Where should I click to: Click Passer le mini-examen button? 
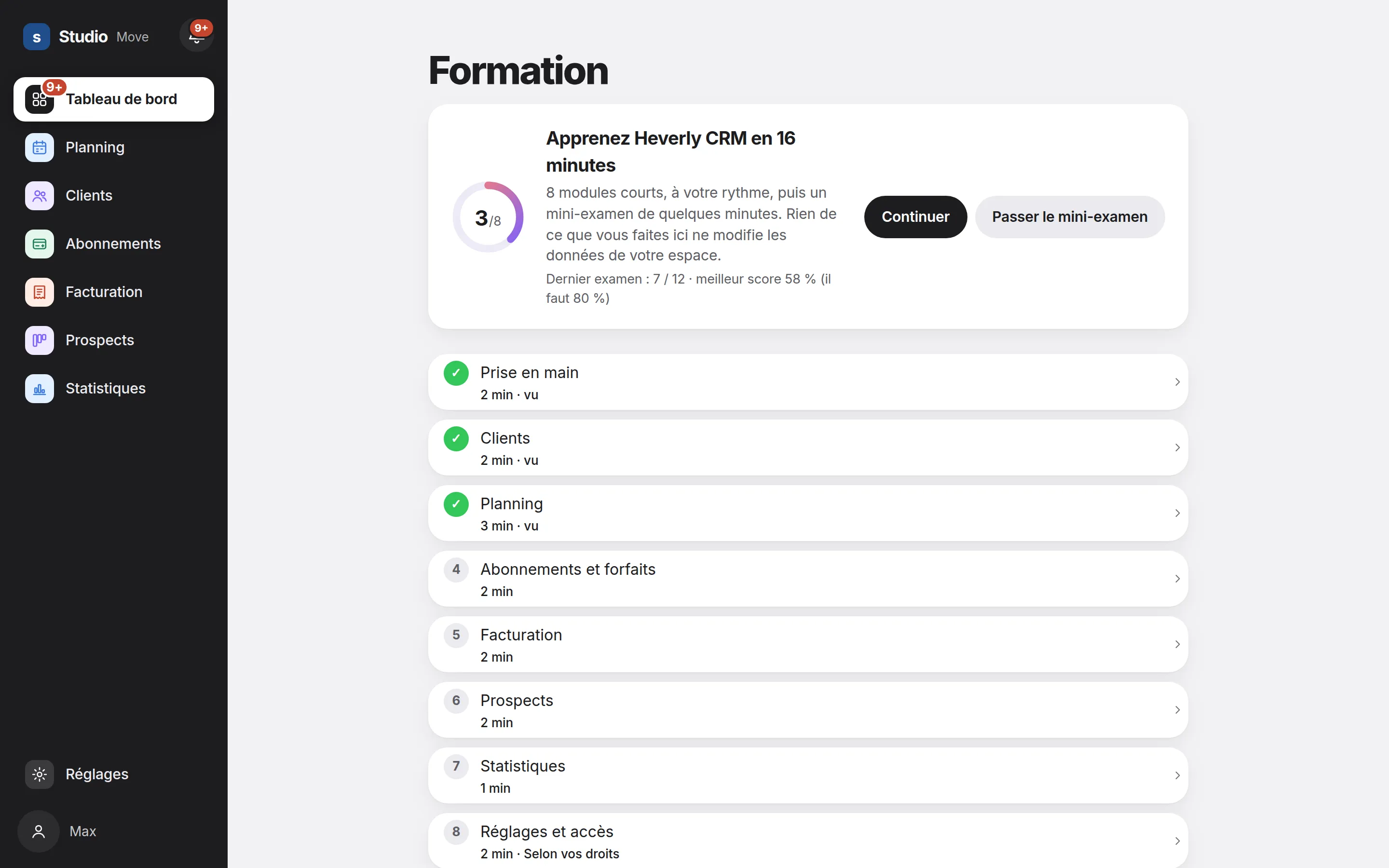pyautogui.click(x=1069, y=217)
